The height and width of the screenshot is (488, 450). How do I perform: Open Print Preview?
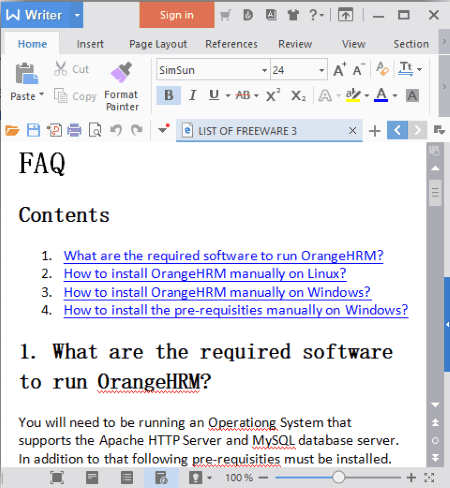[95, 130]
